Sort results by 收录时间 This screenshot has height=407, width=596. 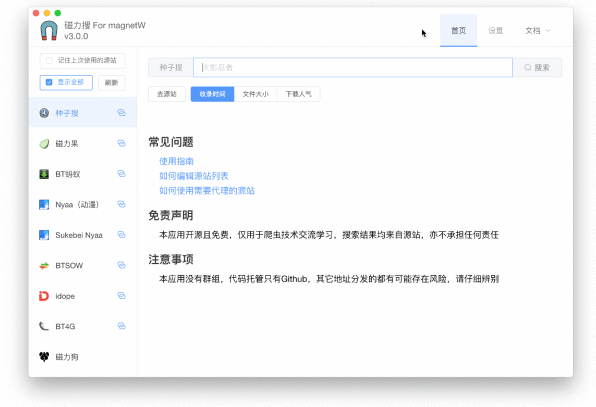[x=212, y=94]
